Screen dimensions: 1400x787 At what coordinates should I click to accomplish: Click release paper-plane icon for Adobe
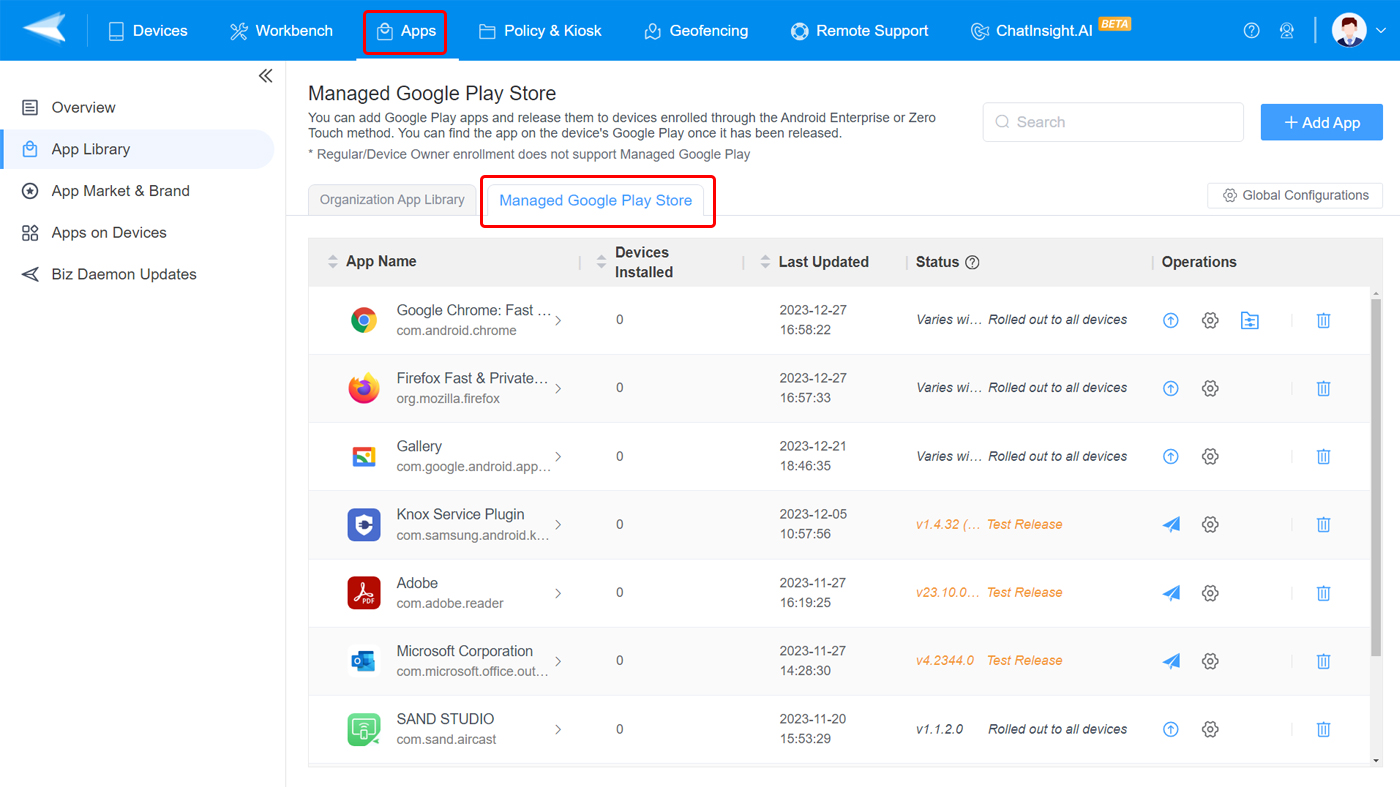click(x=1171, y=593)
